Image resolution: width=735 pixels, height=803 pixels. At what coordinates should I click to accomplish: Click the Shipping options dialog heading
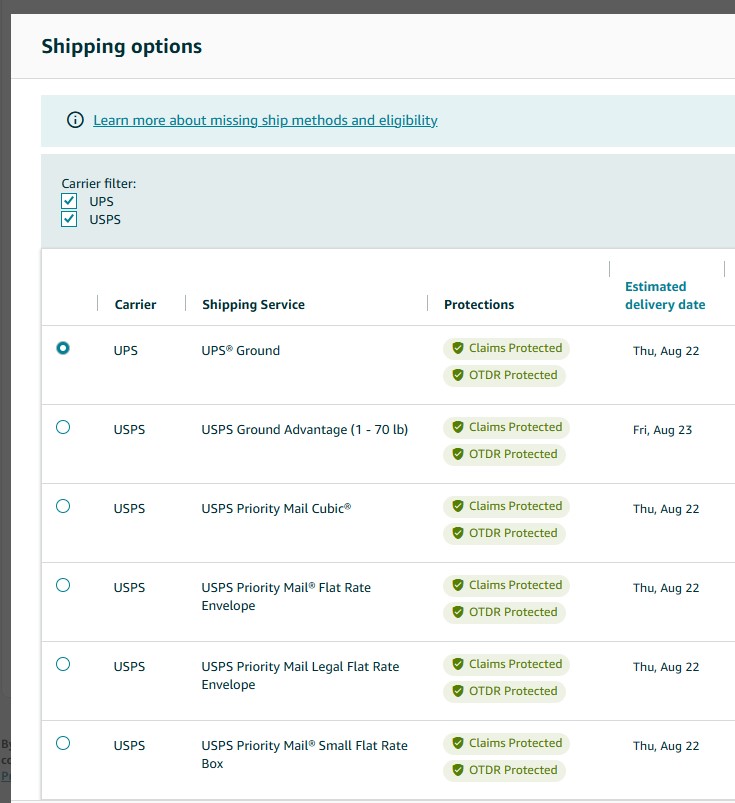tap(122, 46)
